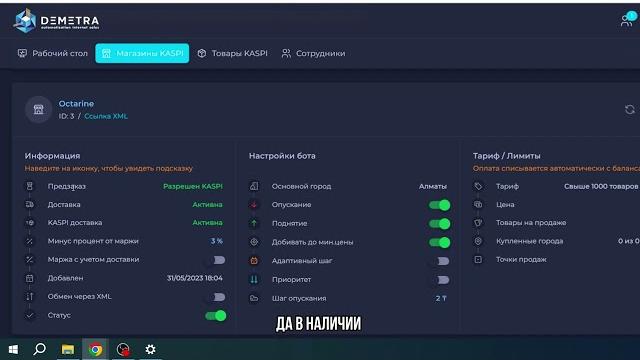
Task: Click the Demetra logo
Action: click(56, 20)
